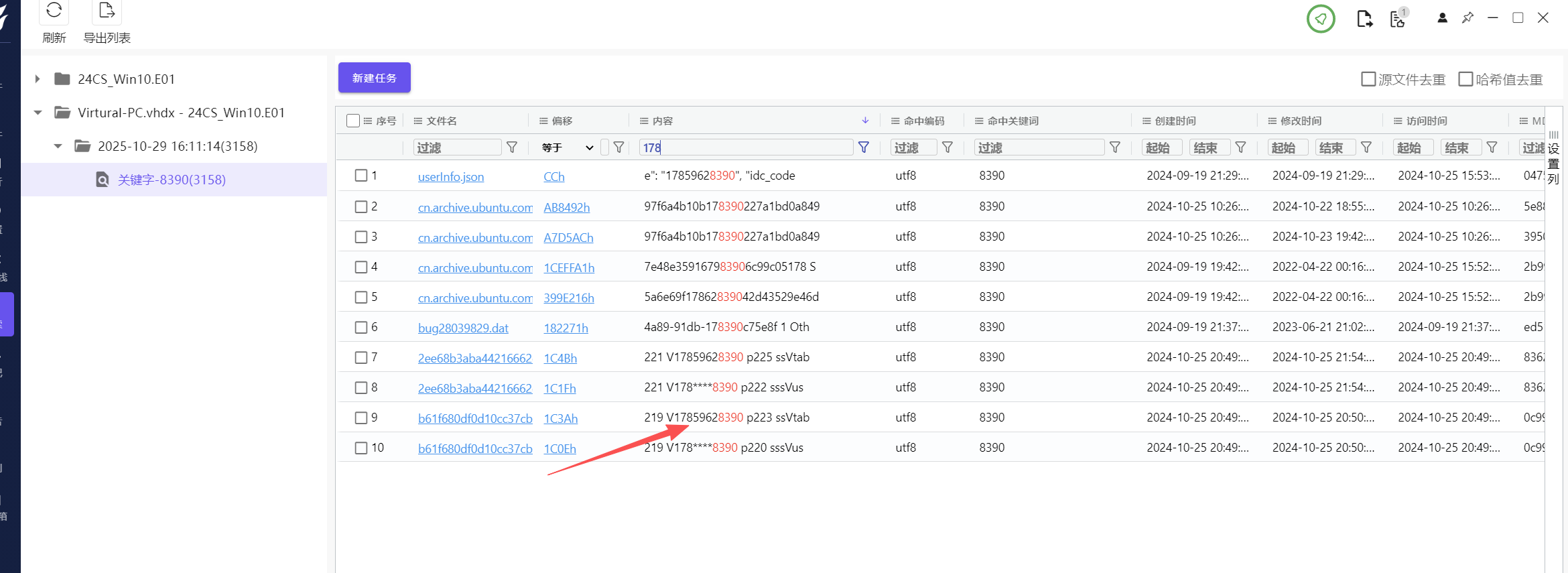Open the offset link 1C4Bh
This screenshot has height=573, width=1568.
point(560,358)
